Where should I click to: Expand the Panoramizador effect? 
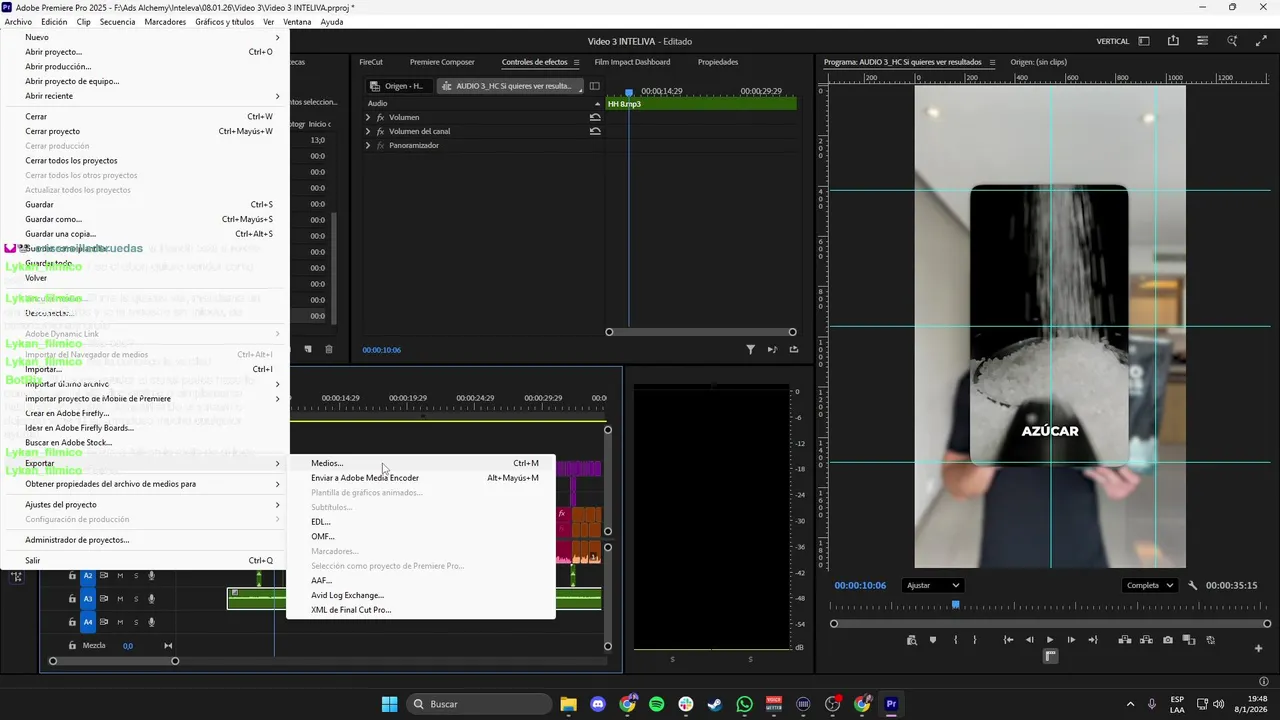pyautogui.click(x=368, y=145)
